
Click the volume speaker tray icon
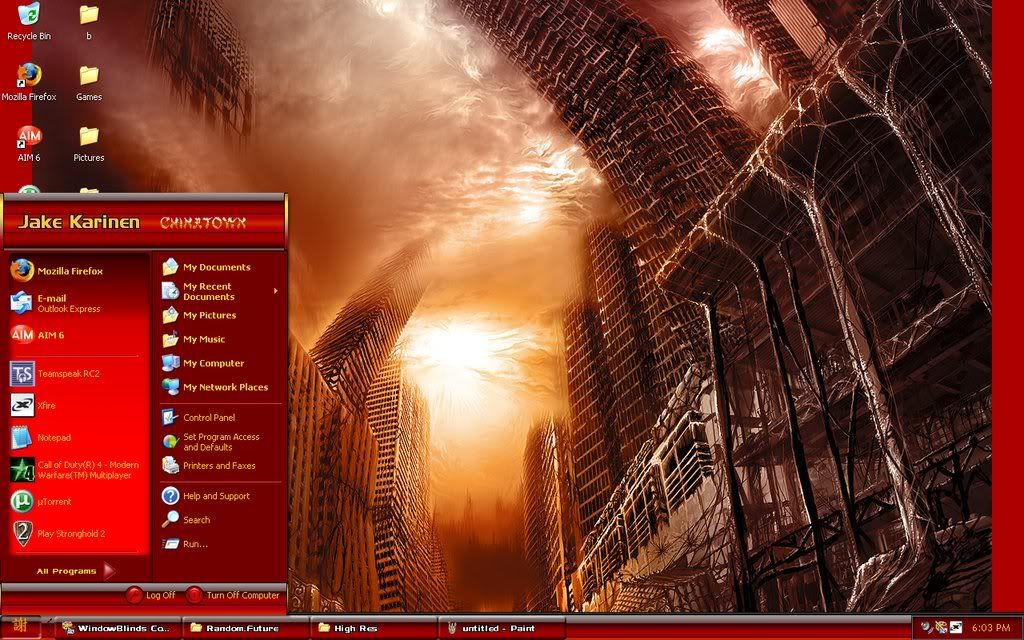click(x=927, y=628)
